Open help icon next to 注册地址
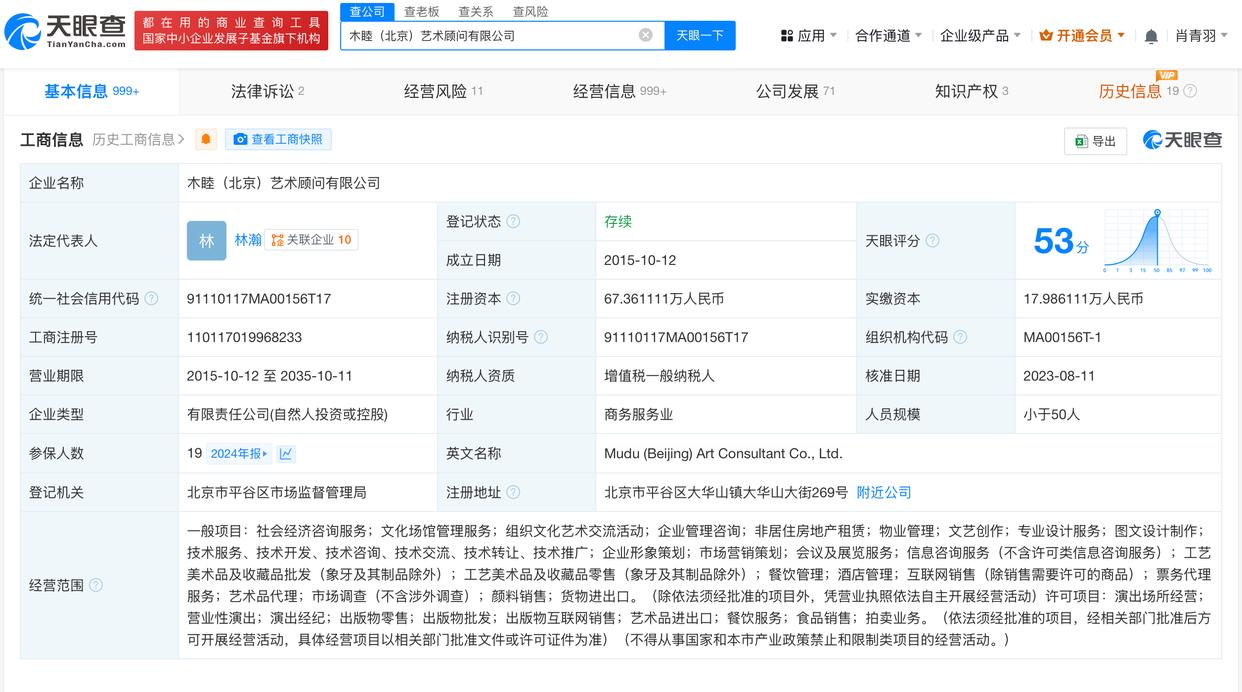 pyautogui.click(x=513, y=492)
